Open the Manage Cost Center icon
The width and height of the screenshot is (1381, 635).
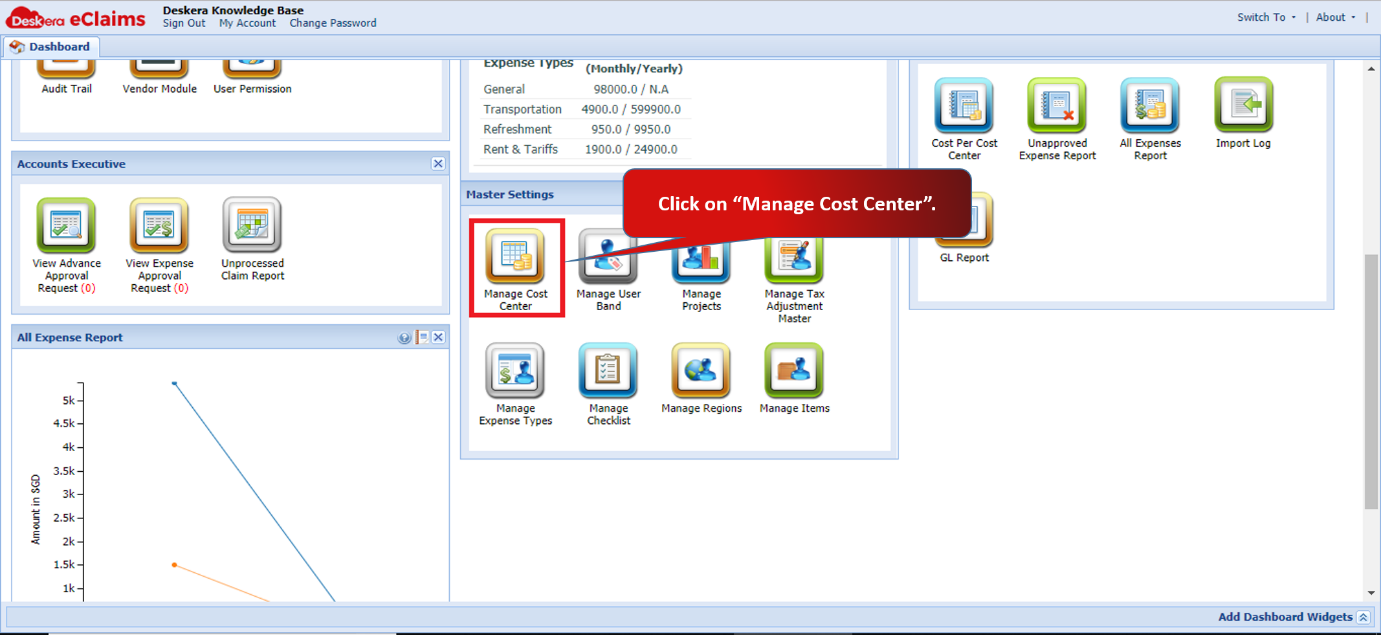pos(515,256)
